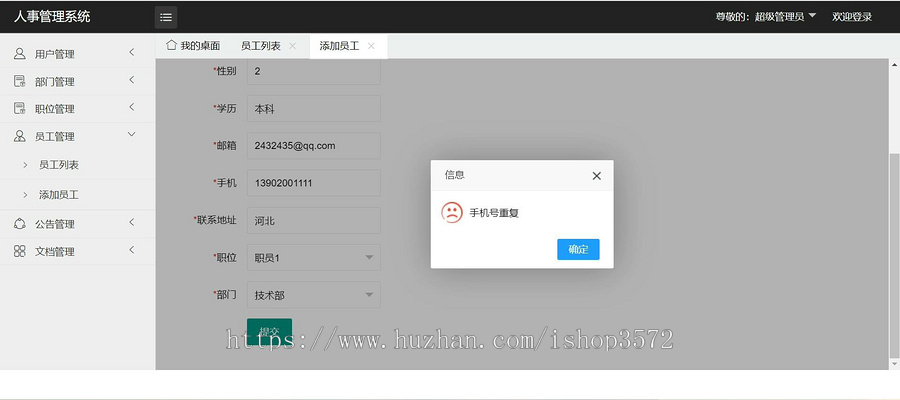This screenshot has width=900, height=400.
Task: Open the 职位 dropdown showing 职员1
Action: (313, 258)
